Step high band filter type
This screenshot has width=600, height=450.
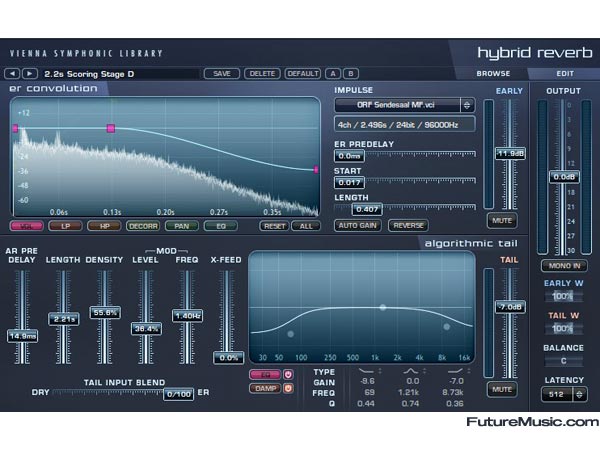(x=469, y=371)
